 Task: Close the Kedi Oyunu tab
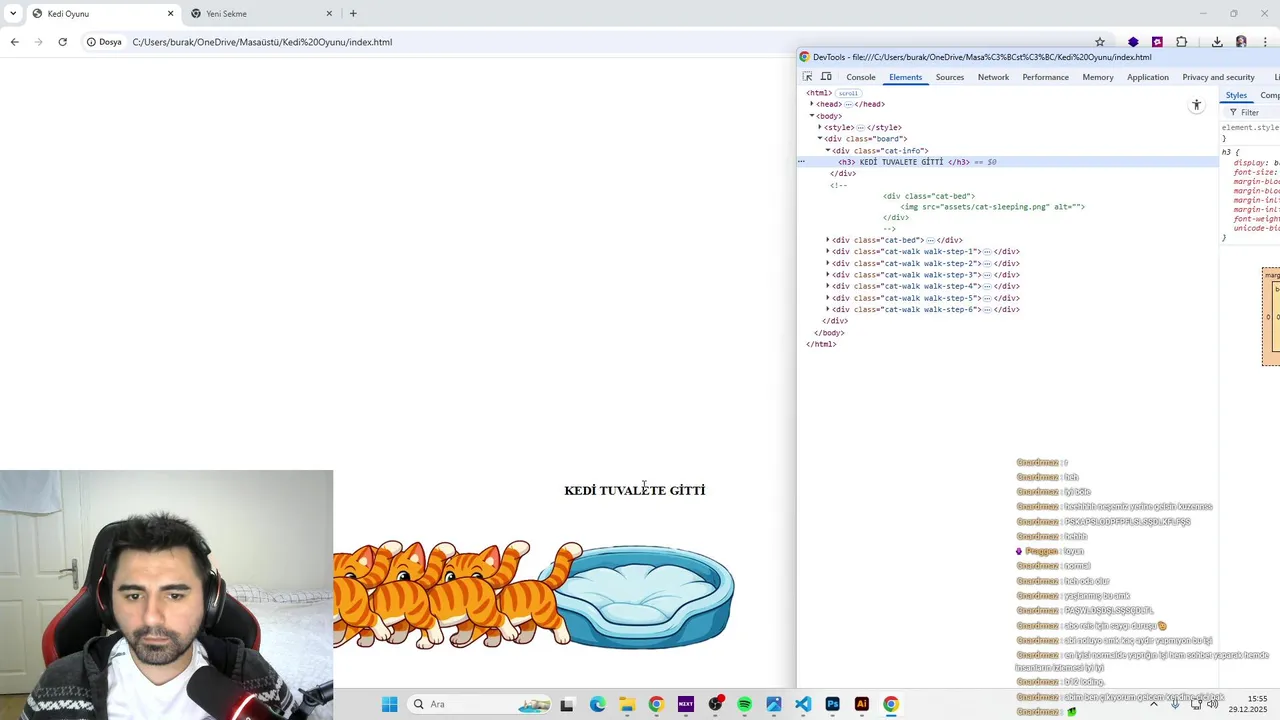pos(170,14)
